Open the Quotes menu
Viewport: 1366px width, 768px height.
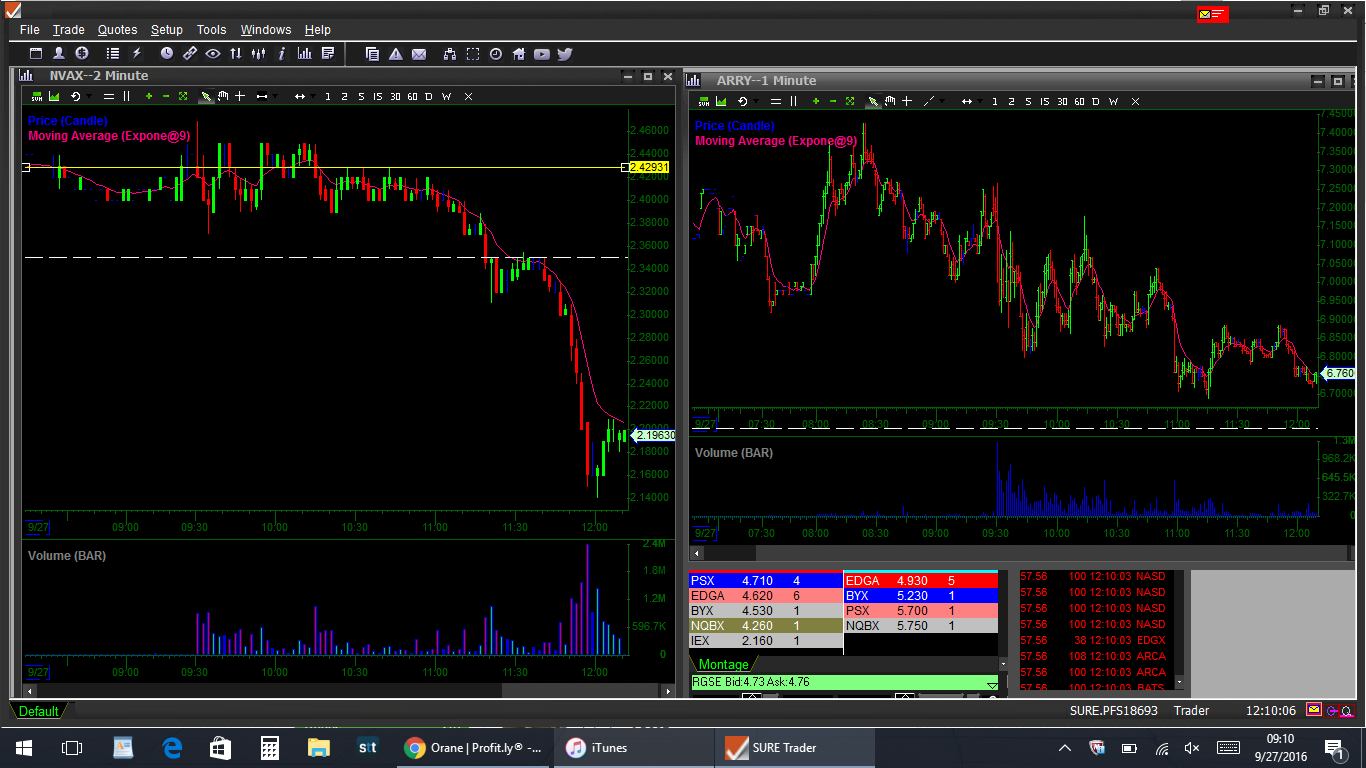coord(117,30)
